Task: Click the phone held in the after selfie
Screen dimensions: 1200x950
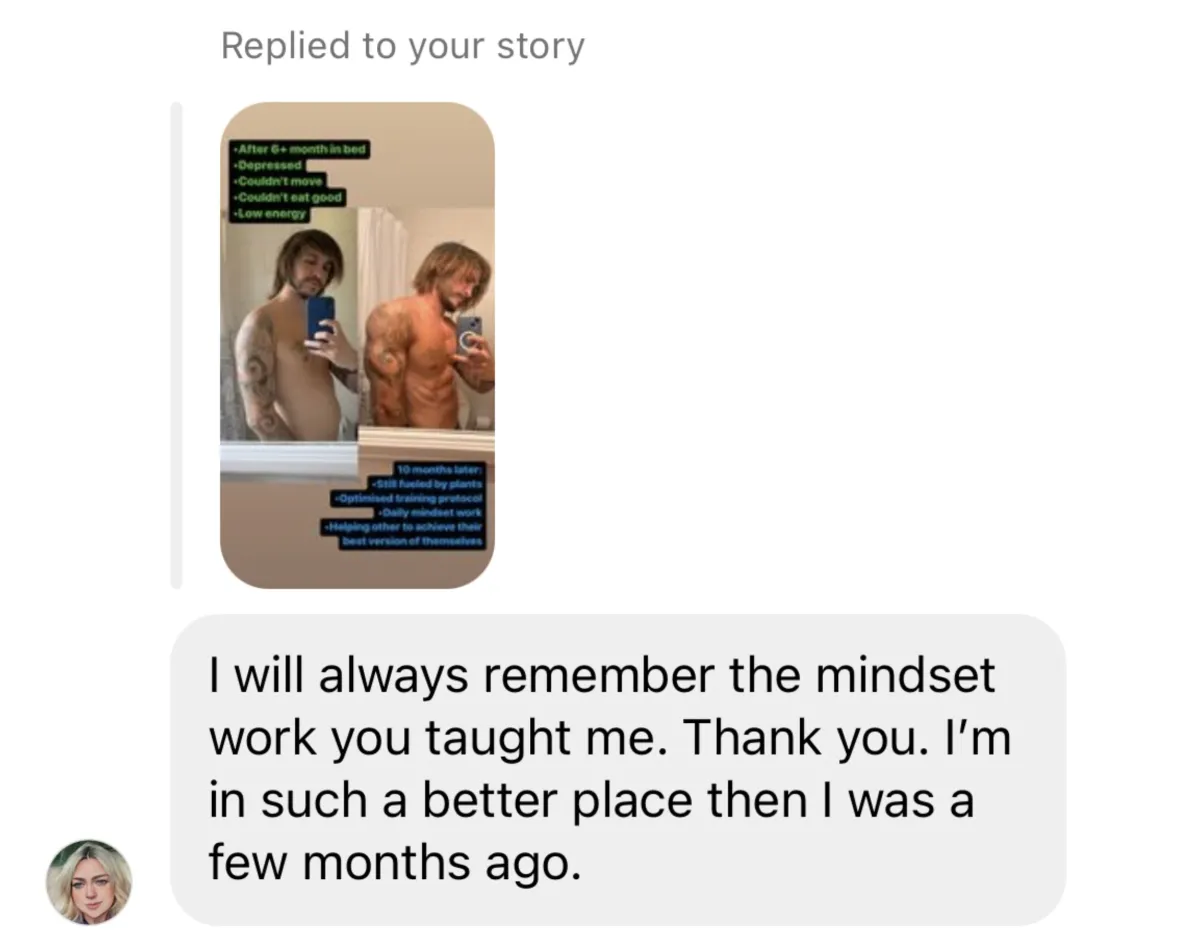Action: tap(469, 333)
